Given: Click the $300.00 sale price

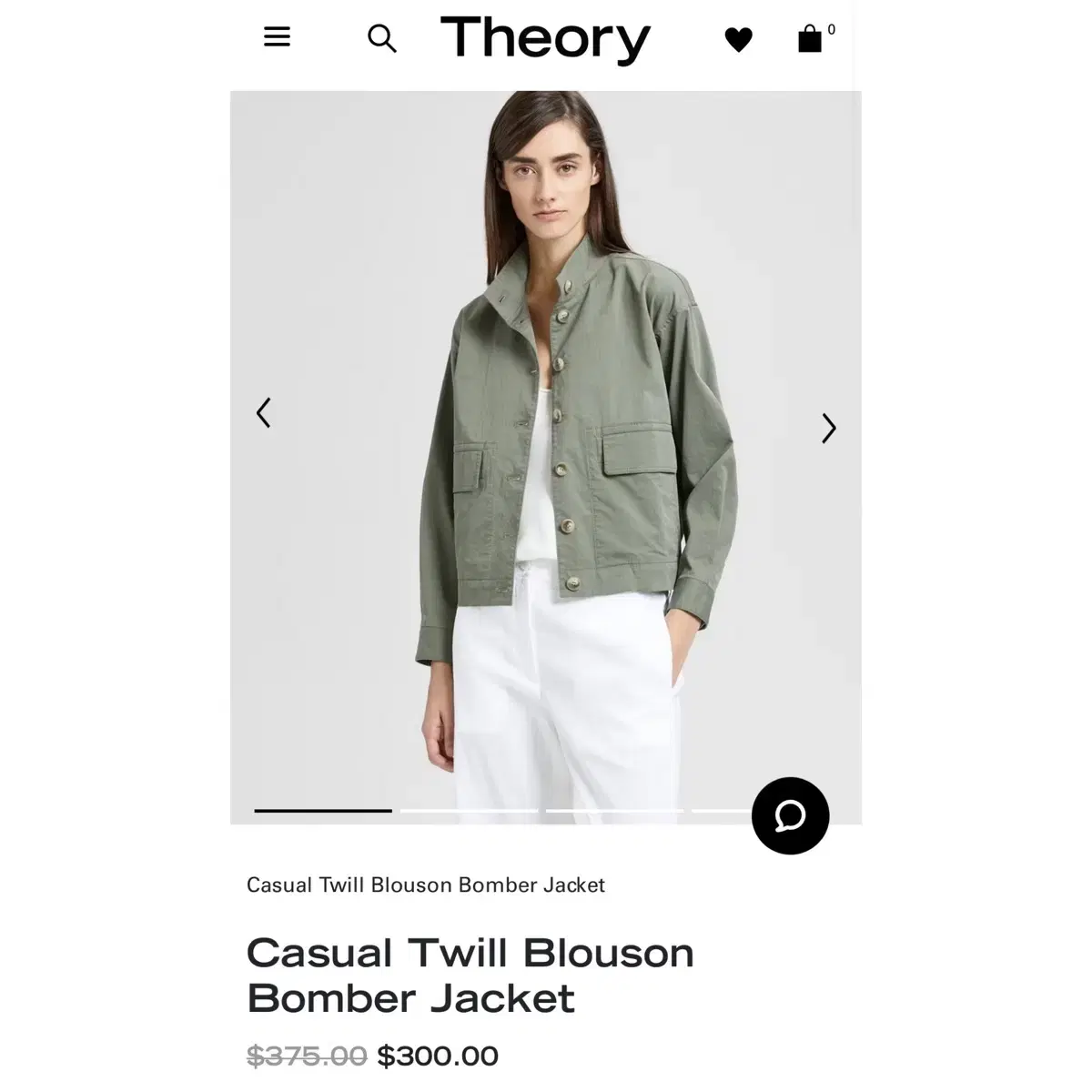Looking at the screenshot, I should point(438,1056).
